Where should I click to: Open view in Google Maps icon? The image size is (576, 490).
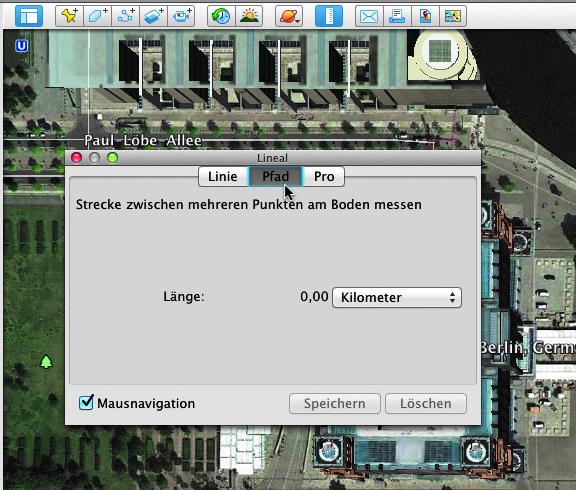point(425,16)
